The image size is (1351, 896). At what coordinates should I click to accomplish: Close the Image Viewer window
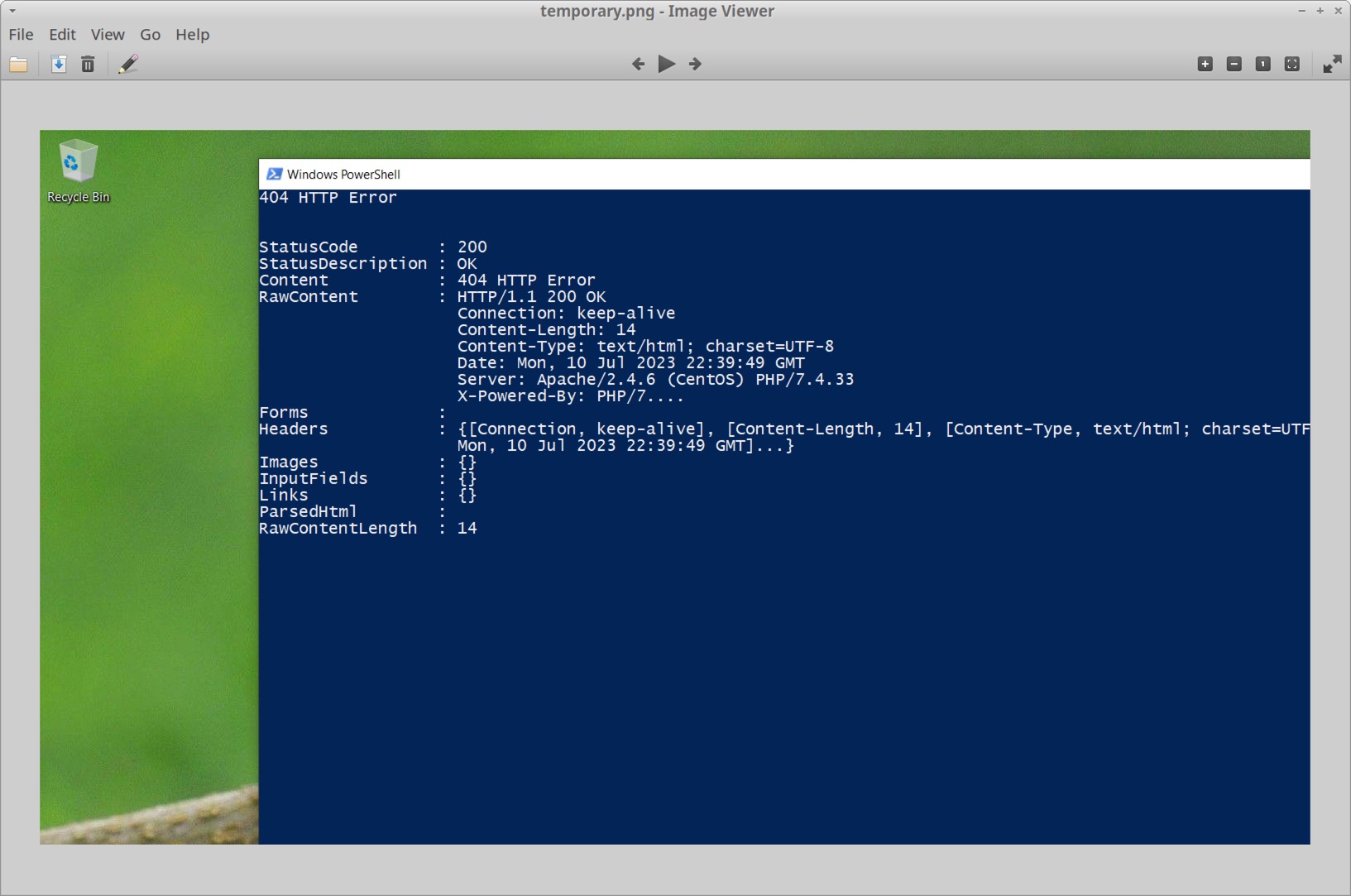[x=1338, y=11]
